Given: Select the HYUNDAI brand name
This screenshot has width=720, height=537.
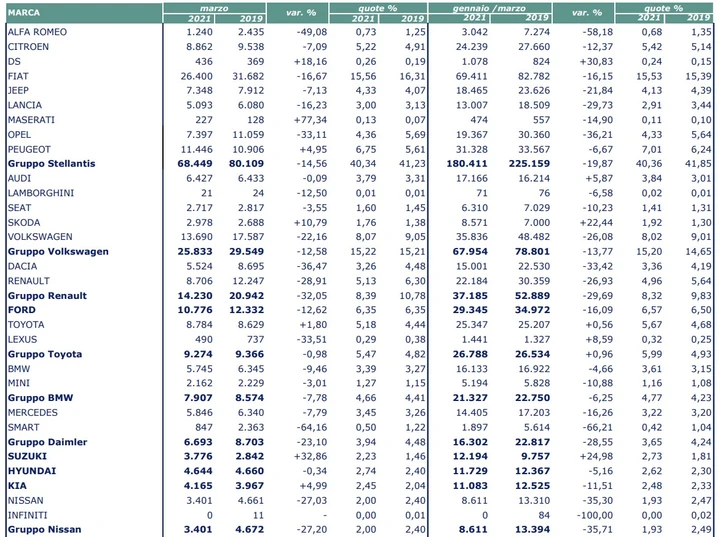Looking at the screenshot, I should coord(32,471).
